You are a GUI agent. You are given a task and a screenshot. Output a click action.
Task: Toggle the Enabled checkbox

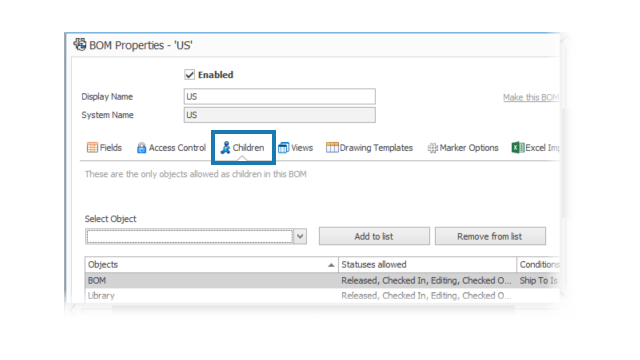(189, 75)
